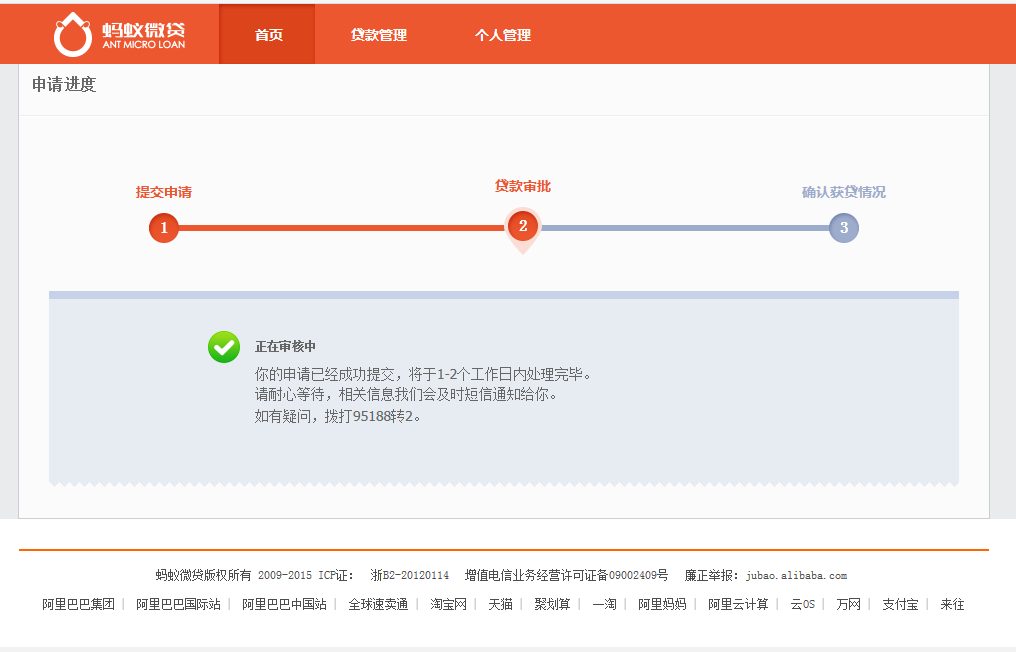This screenshot has width=1016, height=652.
Task: Open the 阿里巴巴集团 footer link
Action: 78,604
